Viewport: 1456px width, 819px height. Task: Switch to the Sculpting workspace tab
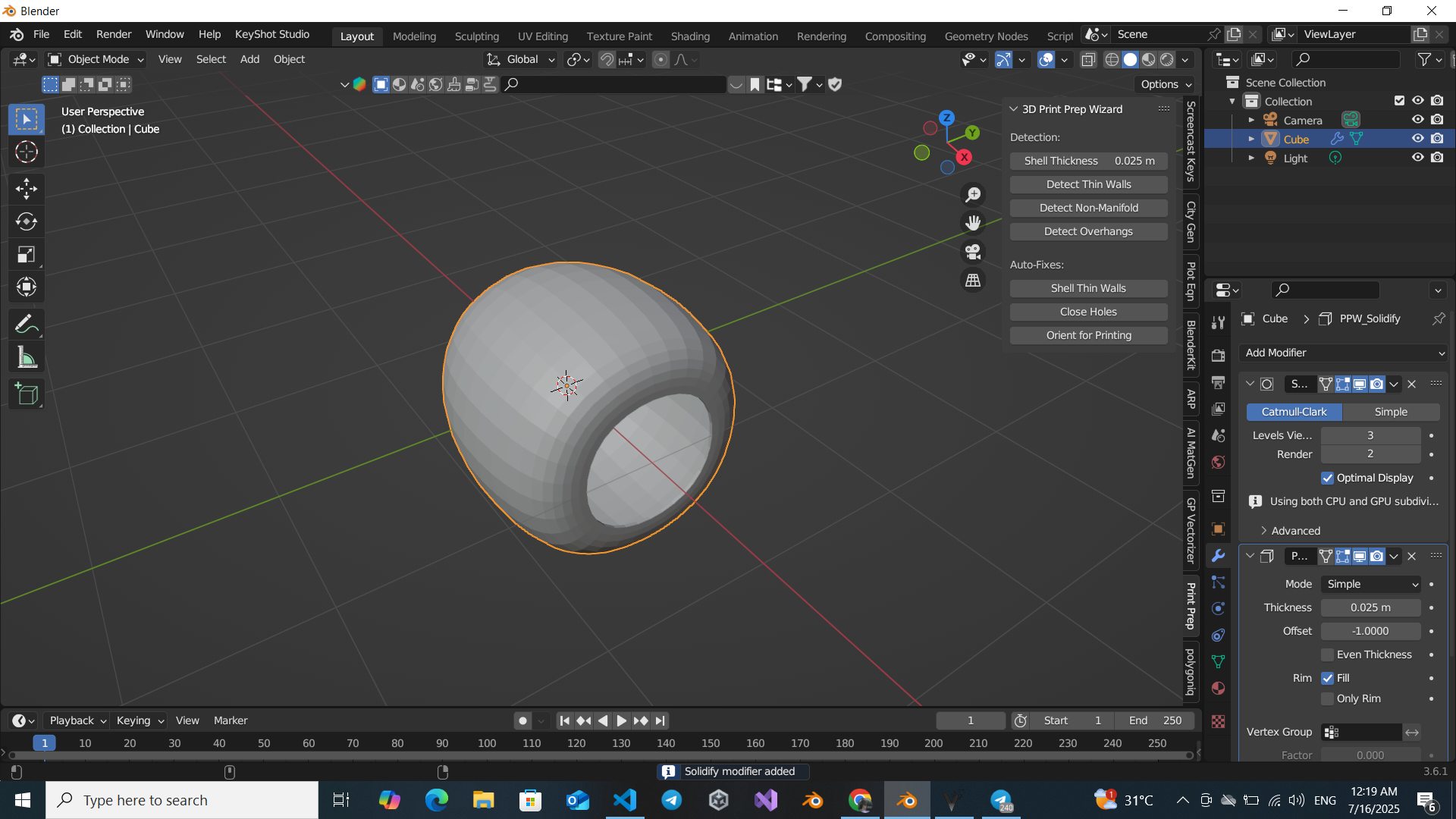pyautogui.click(x=477, y=36)
